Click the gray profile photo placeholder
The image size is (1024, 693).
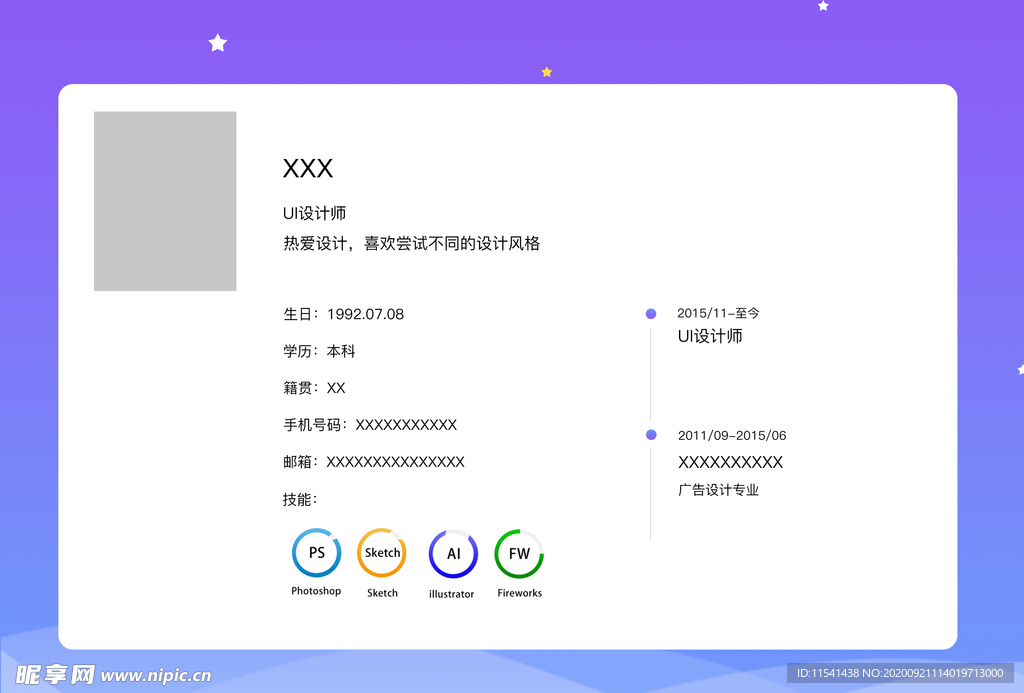pos(165,201)
